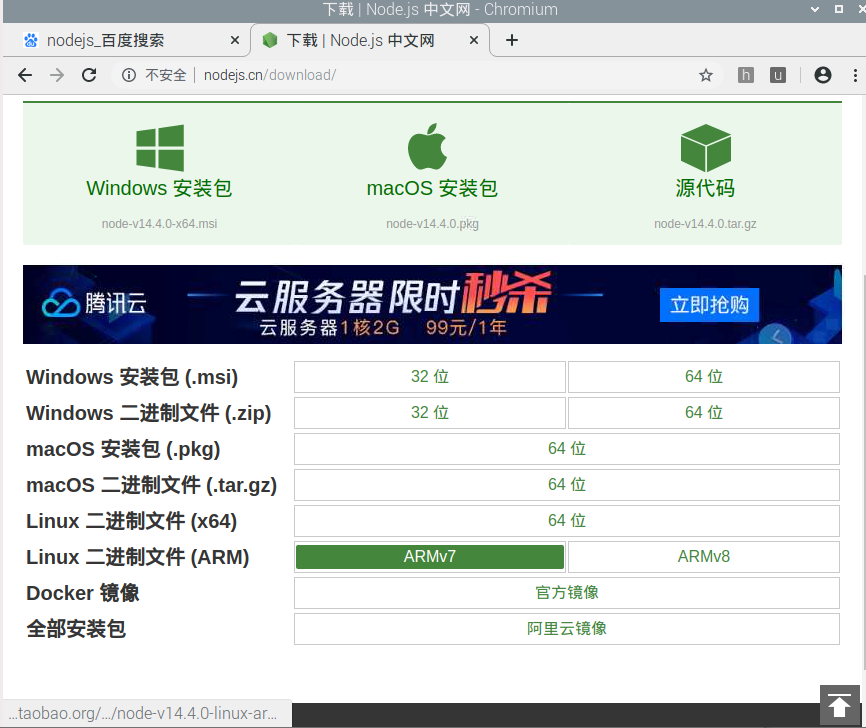Open the Docker 官方镜像 link

(567, 593)
